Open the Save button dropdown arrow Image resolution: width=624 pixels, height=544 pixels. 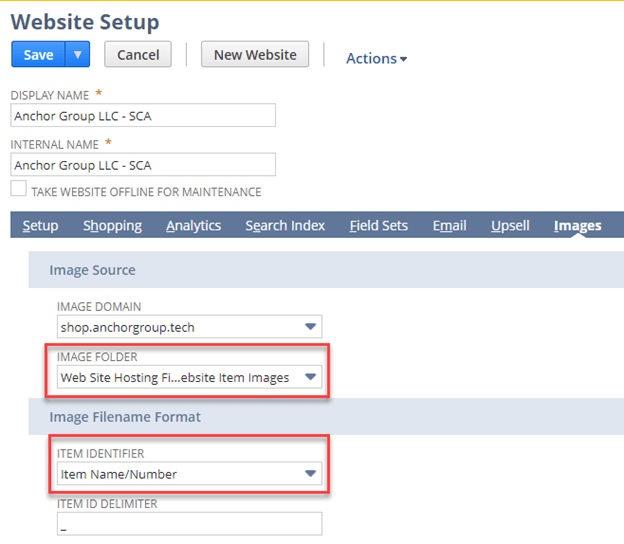(x=78, y=55)
